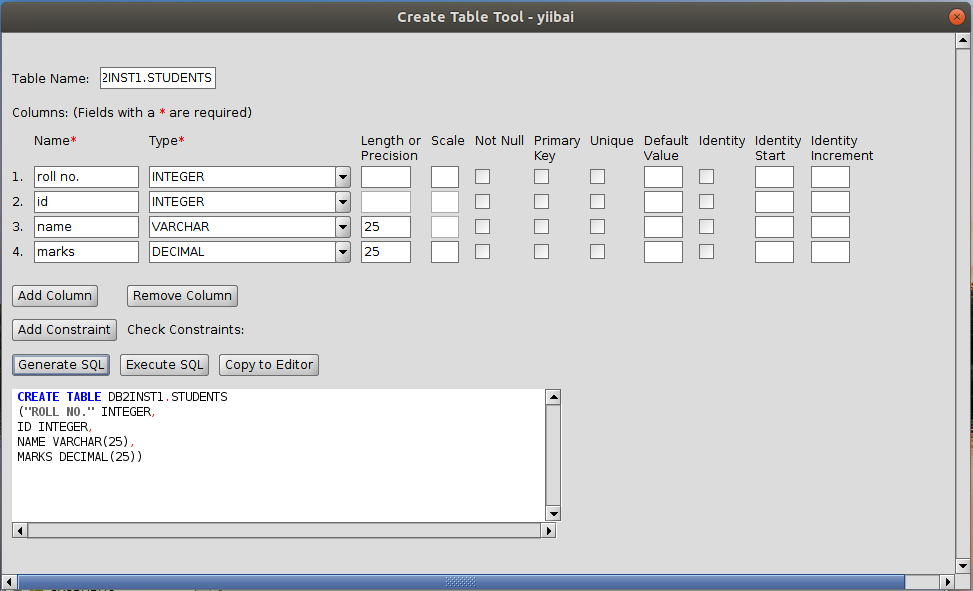Click the Add Column button

click(x=55, y=296)
